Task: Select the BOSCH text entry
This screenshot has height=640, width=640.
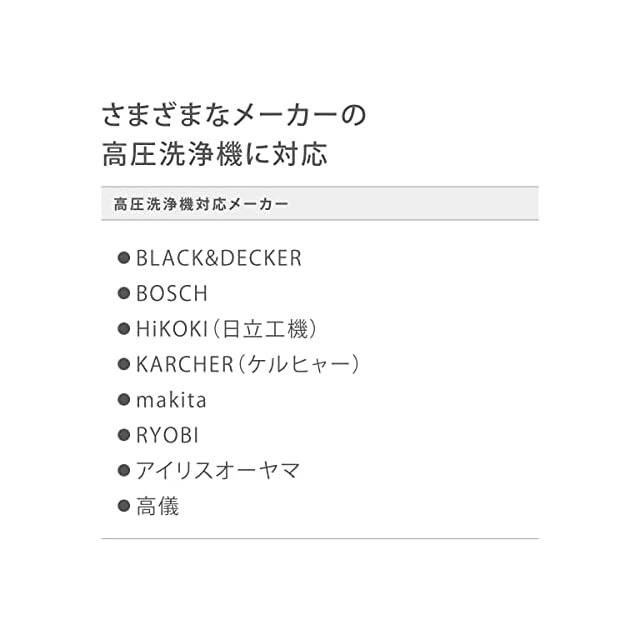Action: pos(172,294)
